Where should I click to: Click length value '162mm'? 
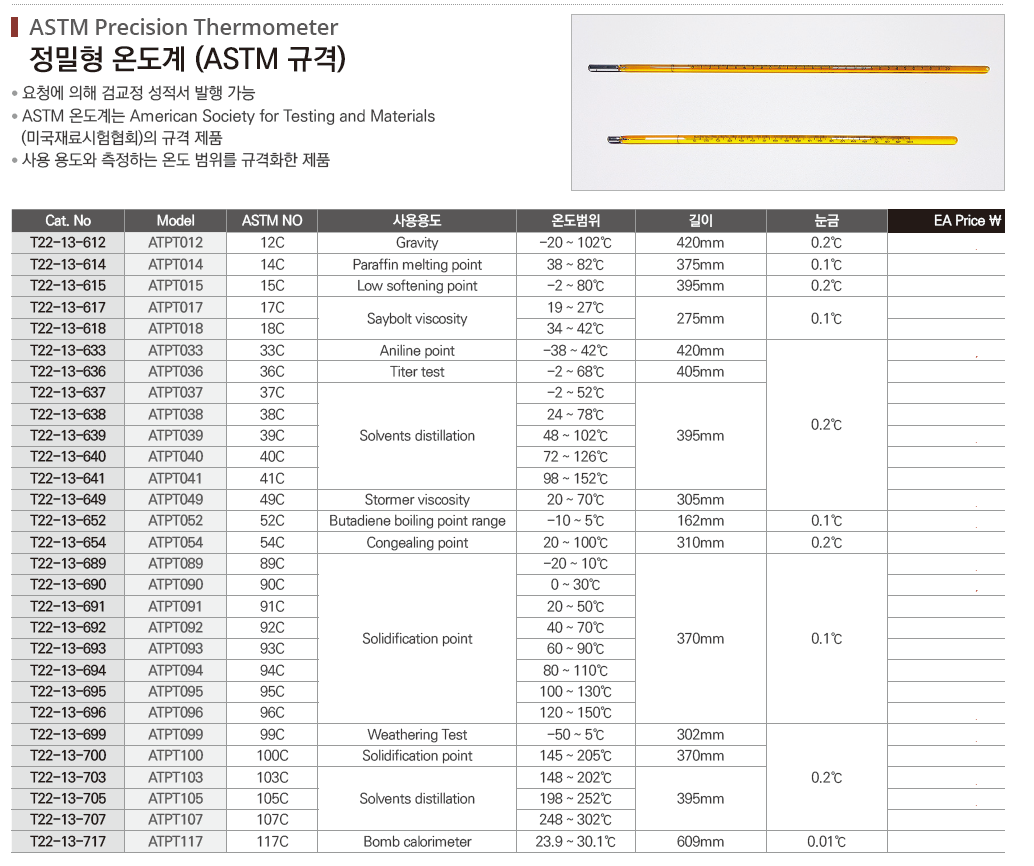(x=700, y=520)
